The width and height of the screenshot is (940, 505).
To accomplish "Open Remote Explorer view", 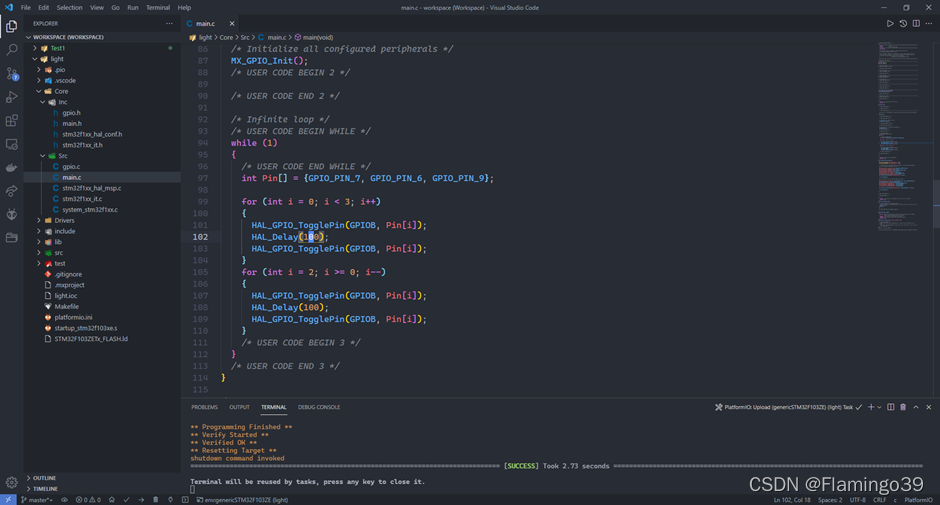I will click(11, 144).
